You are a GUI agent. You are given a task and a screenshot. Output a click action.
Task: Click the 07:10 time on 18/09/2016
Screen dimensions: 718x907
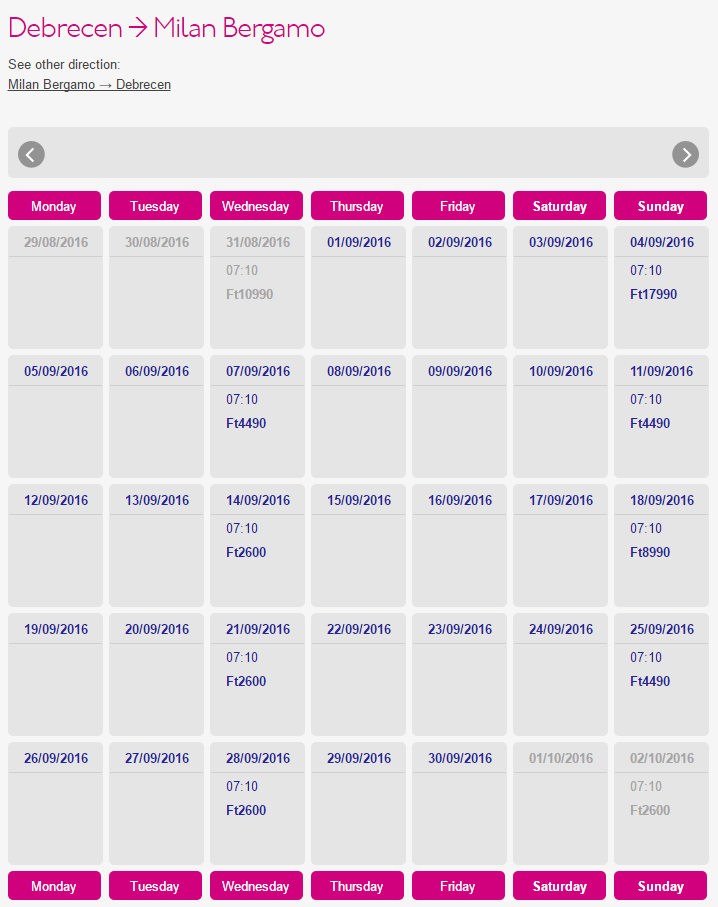(646, 529)
